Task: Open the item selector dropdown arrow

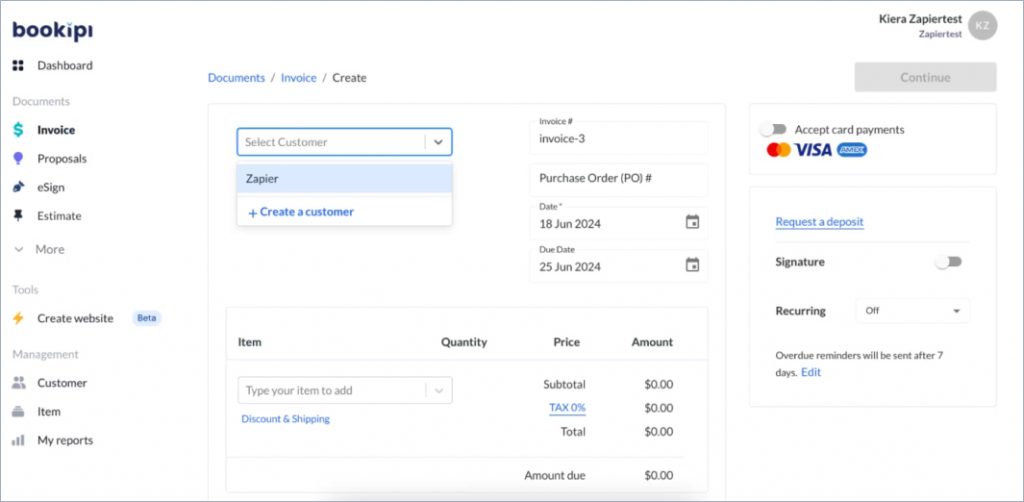Action: click(x=438, y=391)
